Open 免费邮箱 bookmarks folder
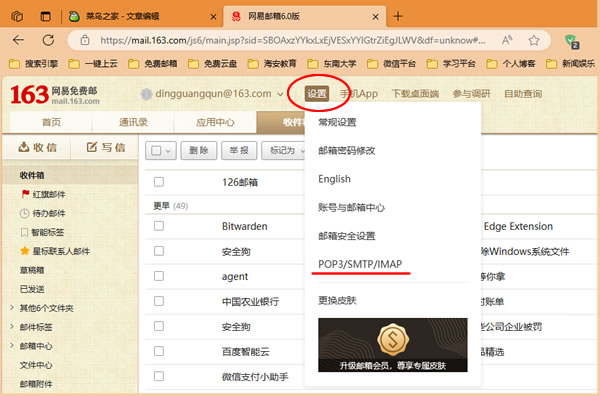The height and width of the screenshot is (396, 600). coord(153,64)
